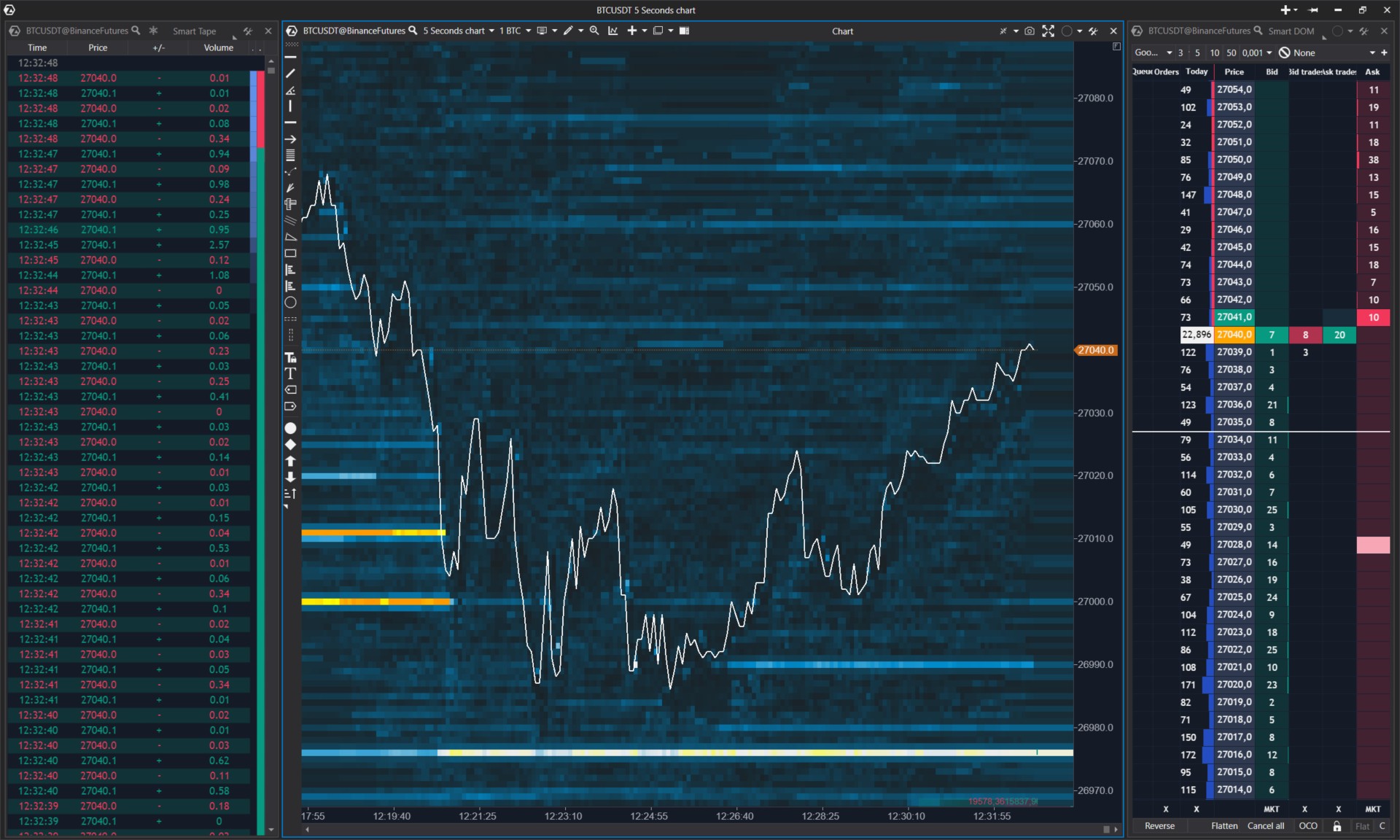Open the chart zoom magnifier tool
Viewport: 1400px width, 840px height.
pyautogui.click(x=594, y=31)
